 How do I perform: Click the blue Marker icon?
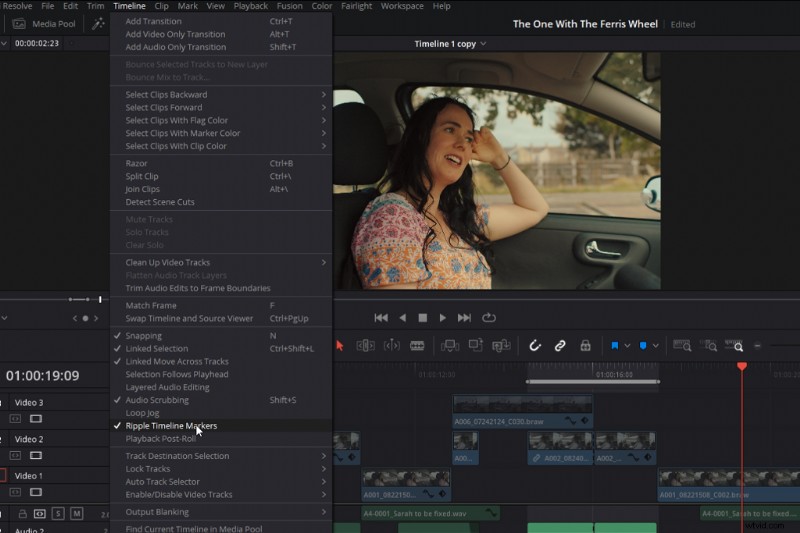[x=643, y=346]
